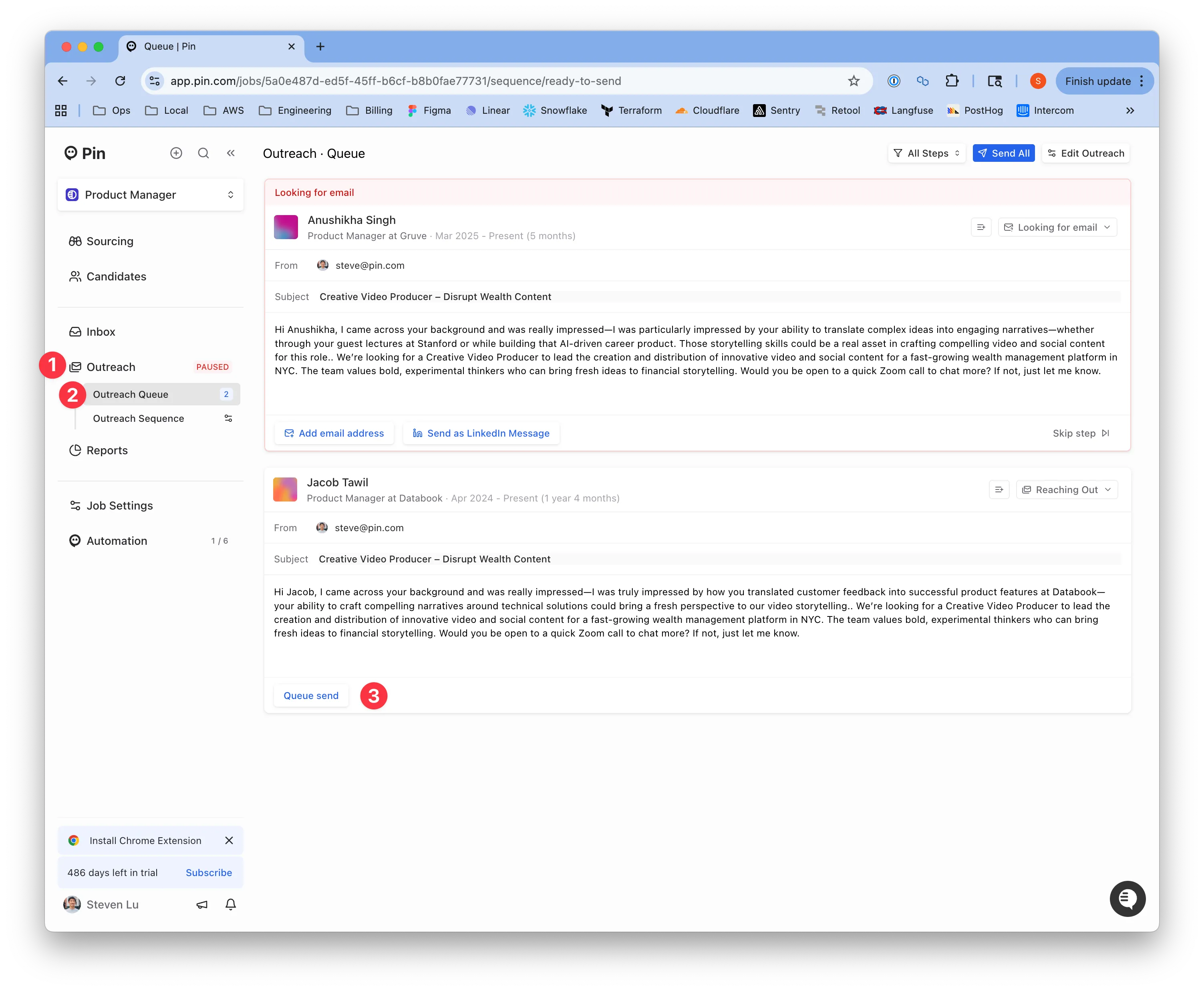
Task: Click the settings icon beside Outreach Sequence
Action: pyautogui.click(x=228, y=419)
